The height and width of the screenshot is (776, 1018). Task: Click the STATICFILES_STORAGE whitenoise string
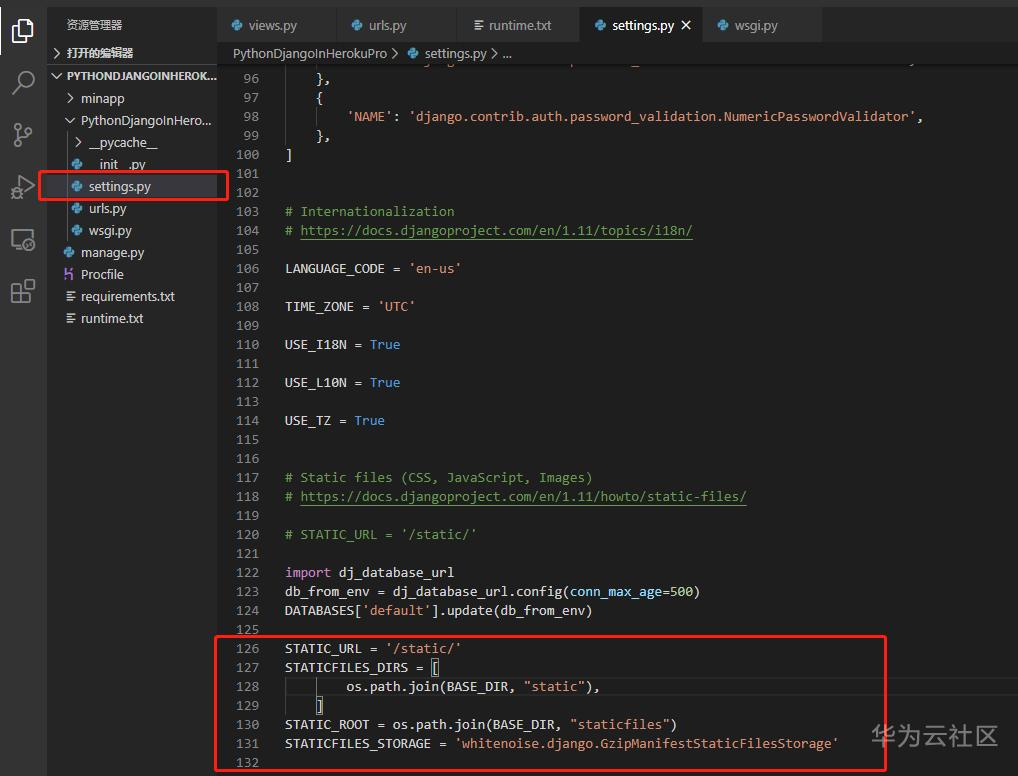[647, 744]
